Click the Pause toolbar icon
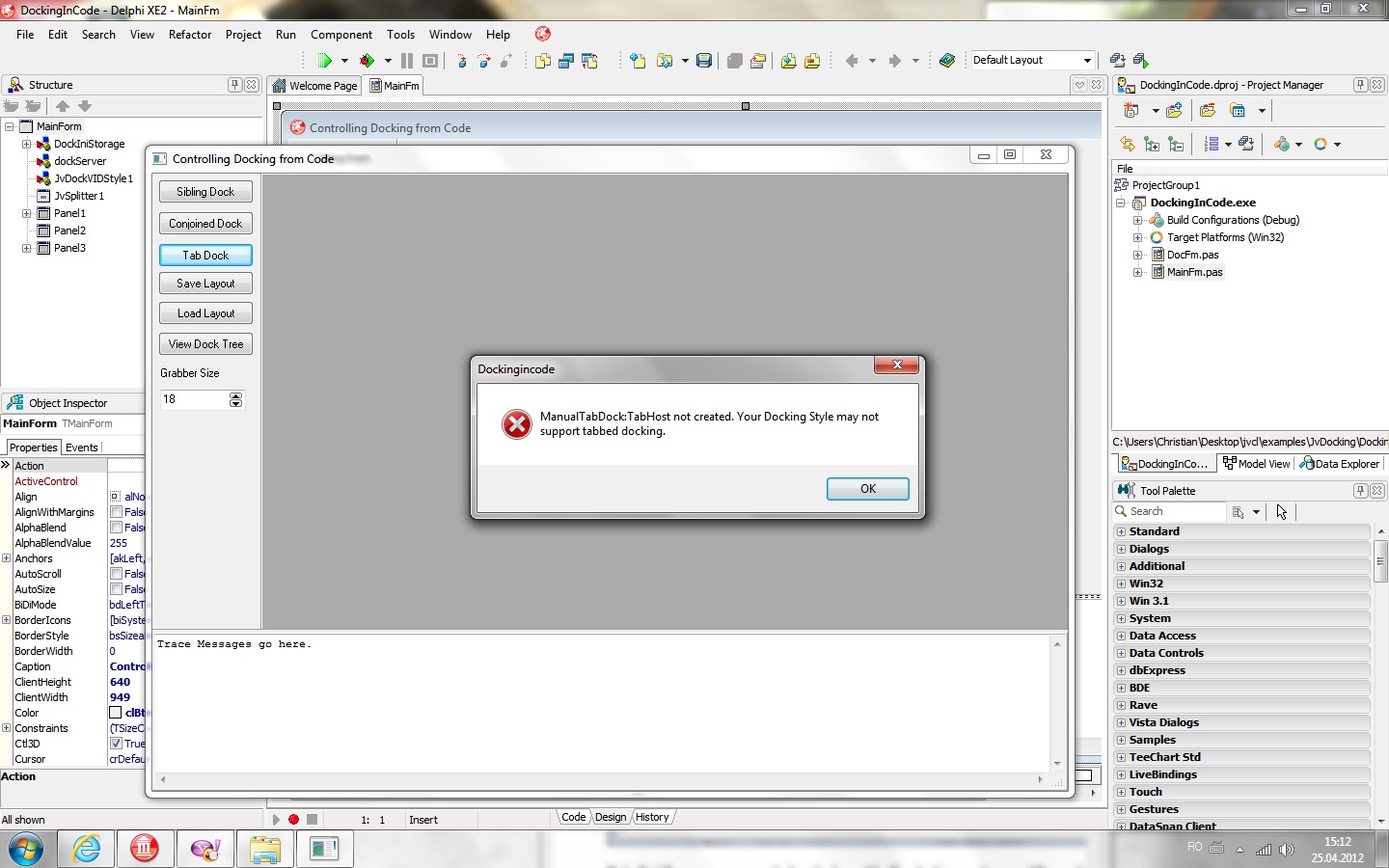 click(407, 61)
